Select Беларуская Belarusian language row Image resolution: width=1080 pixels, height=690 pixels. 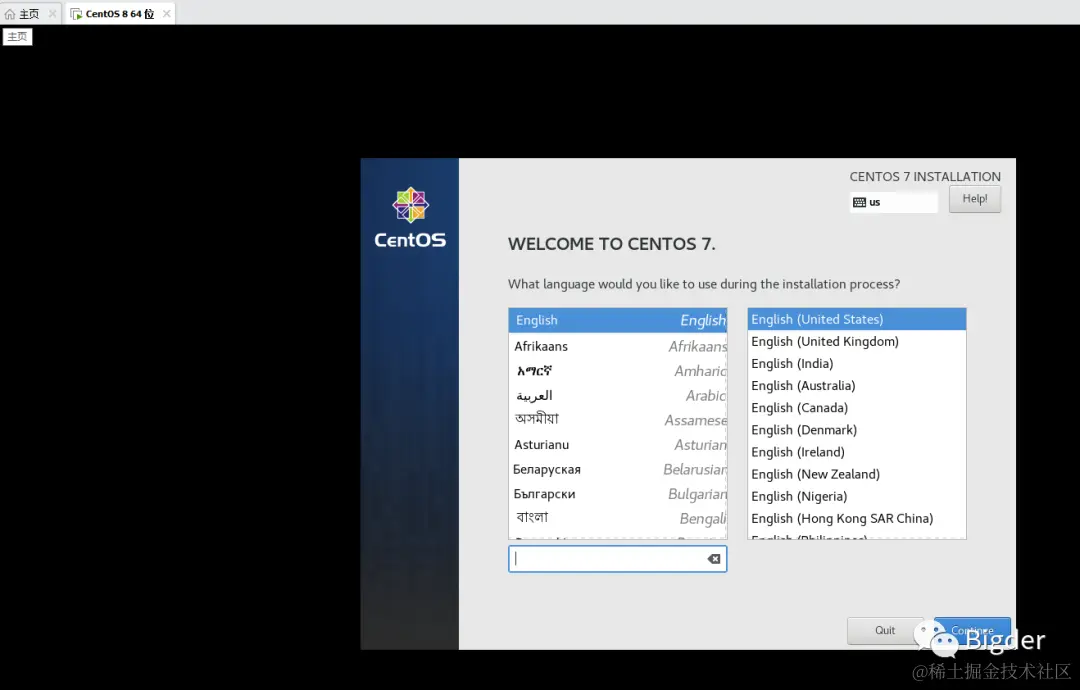[x=618, y=469]
